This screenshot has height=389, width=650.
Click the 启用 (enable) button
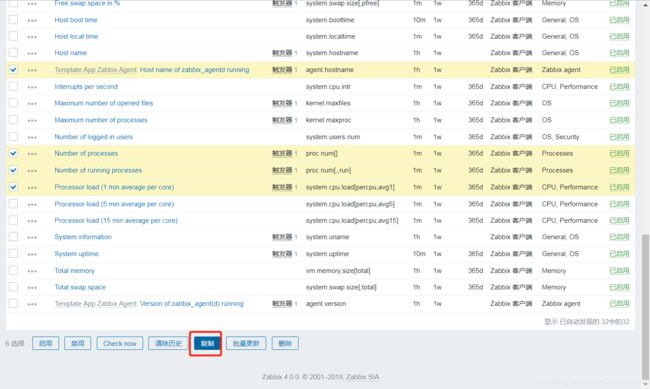[x=46, y=343]
